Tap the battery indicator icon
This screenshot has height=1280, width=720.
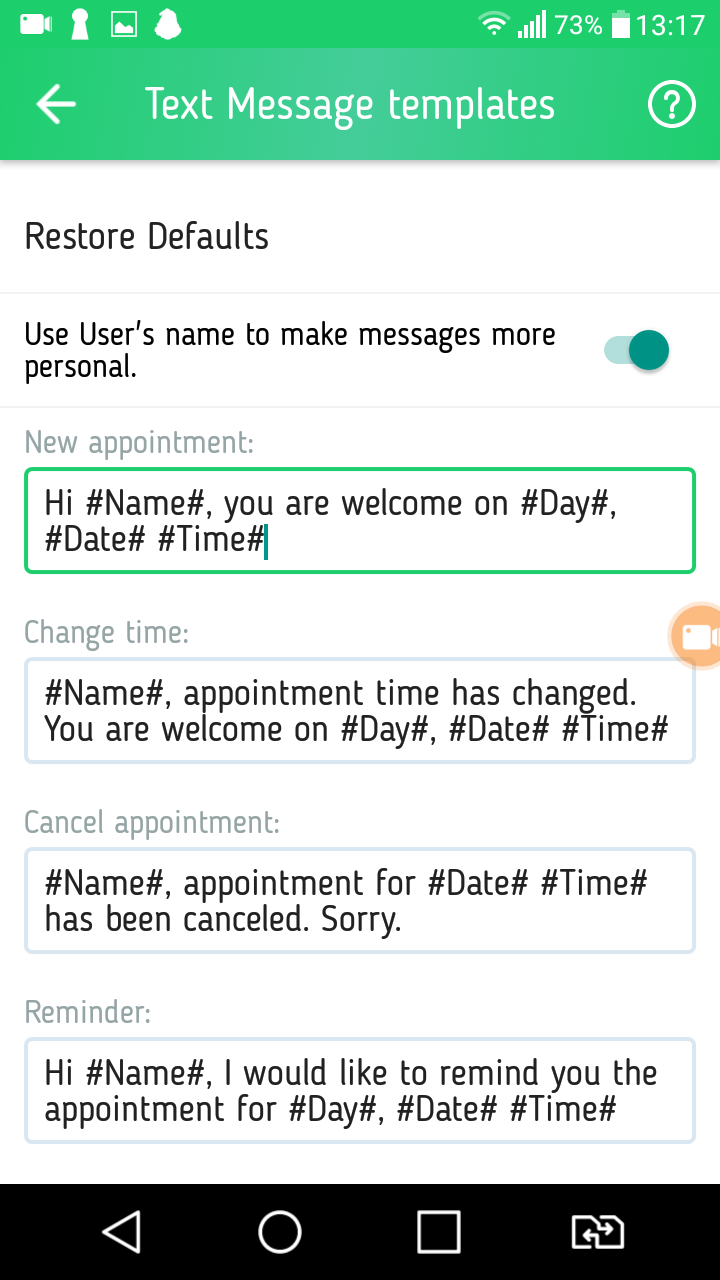(620, 25)
